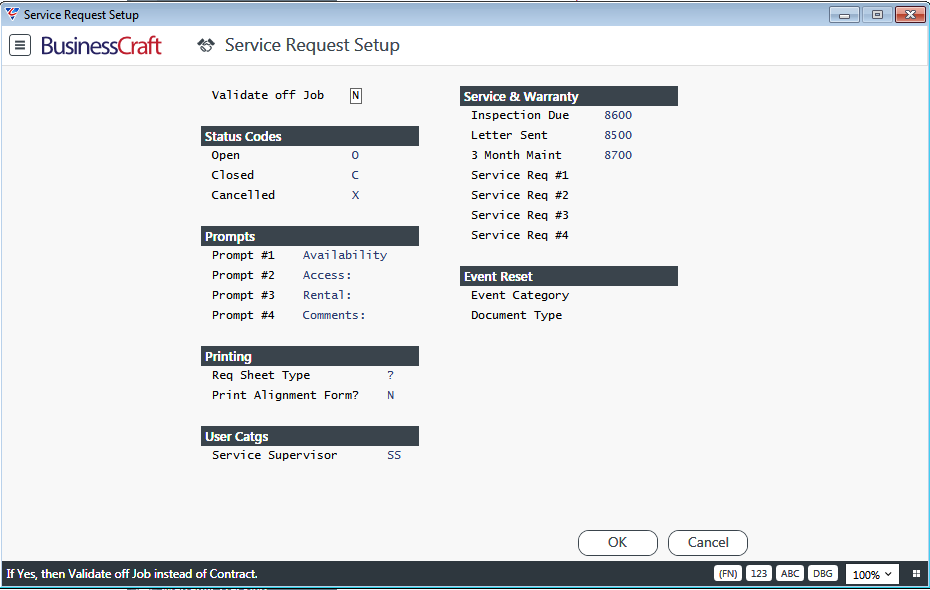Screen dimensions: 930x590
Task: Maximize the Service Request Setup window
Action: point(877,15)
